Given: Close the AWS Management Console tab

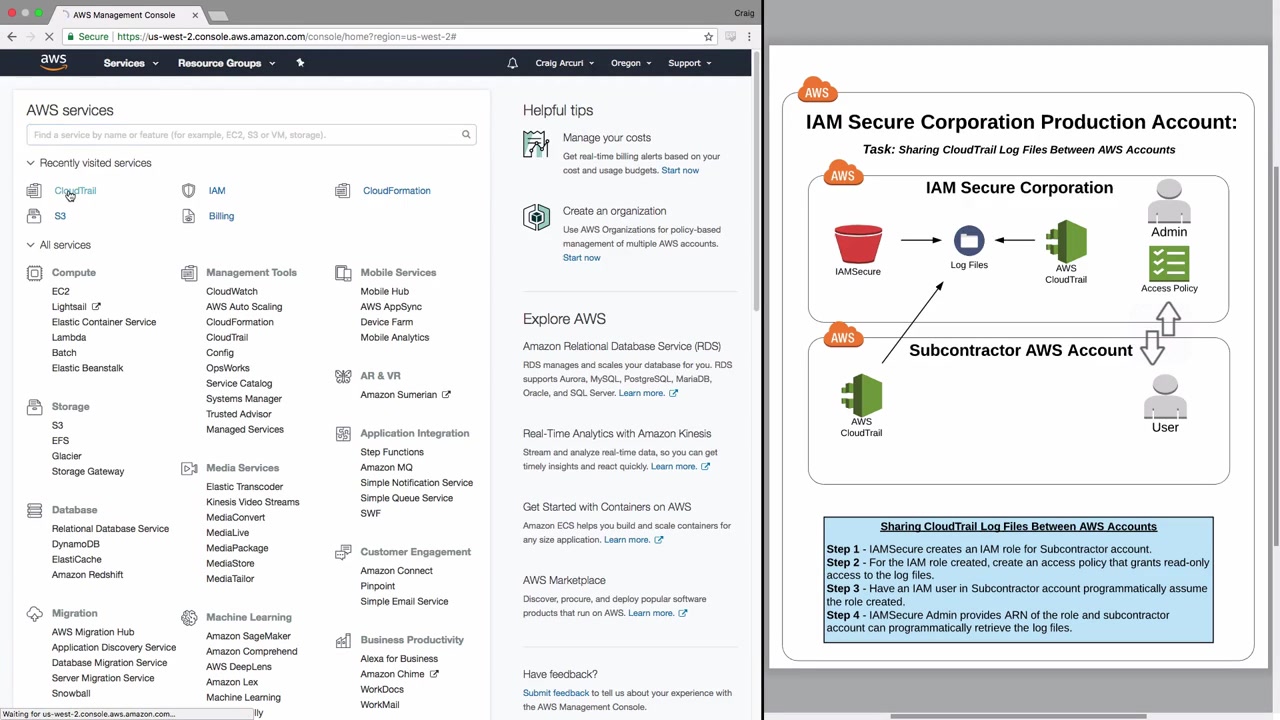Looking at the screenshot, I should tap(195, 15).
